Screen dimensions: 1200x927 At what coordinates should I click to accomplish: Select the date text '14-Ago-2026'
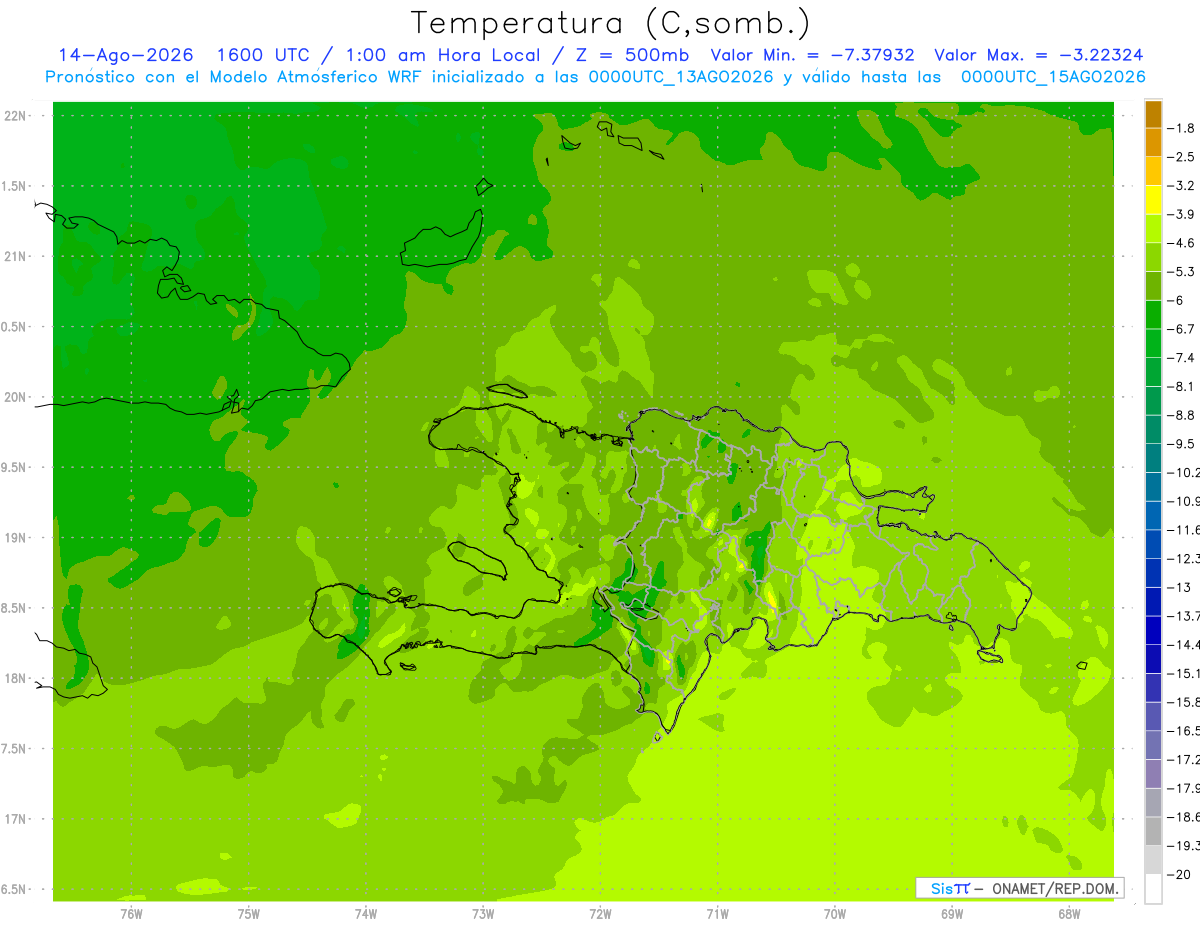[126, 55]
